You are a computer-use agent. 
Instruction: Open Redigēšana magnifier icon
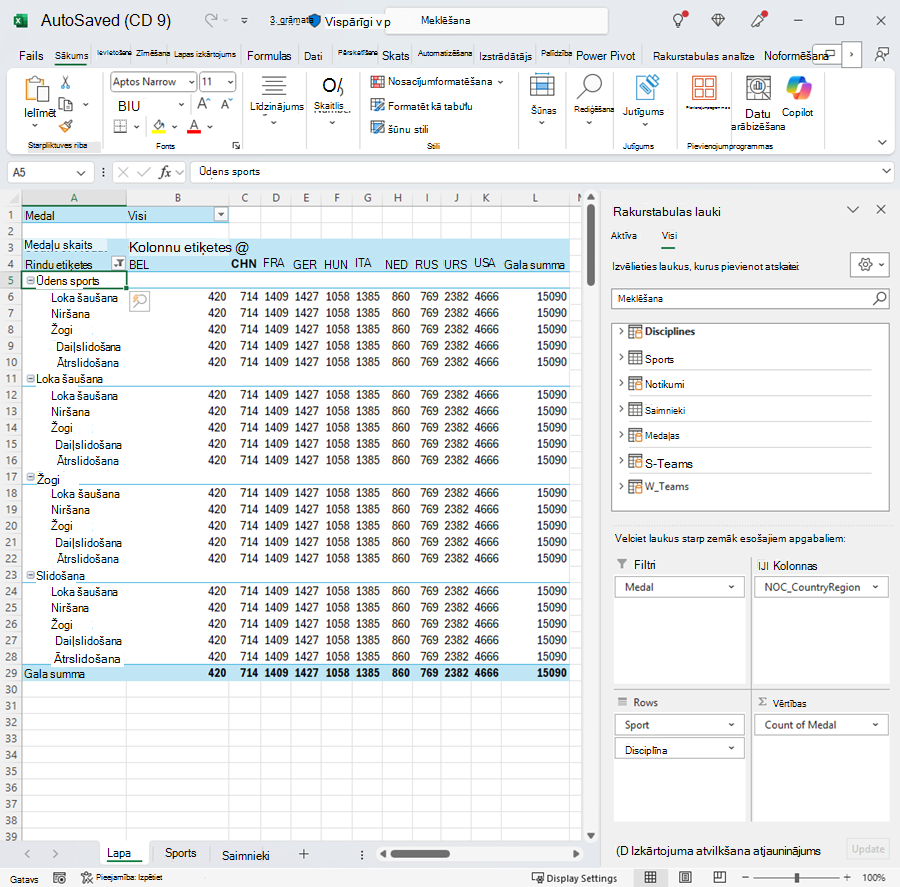point(589,87)
